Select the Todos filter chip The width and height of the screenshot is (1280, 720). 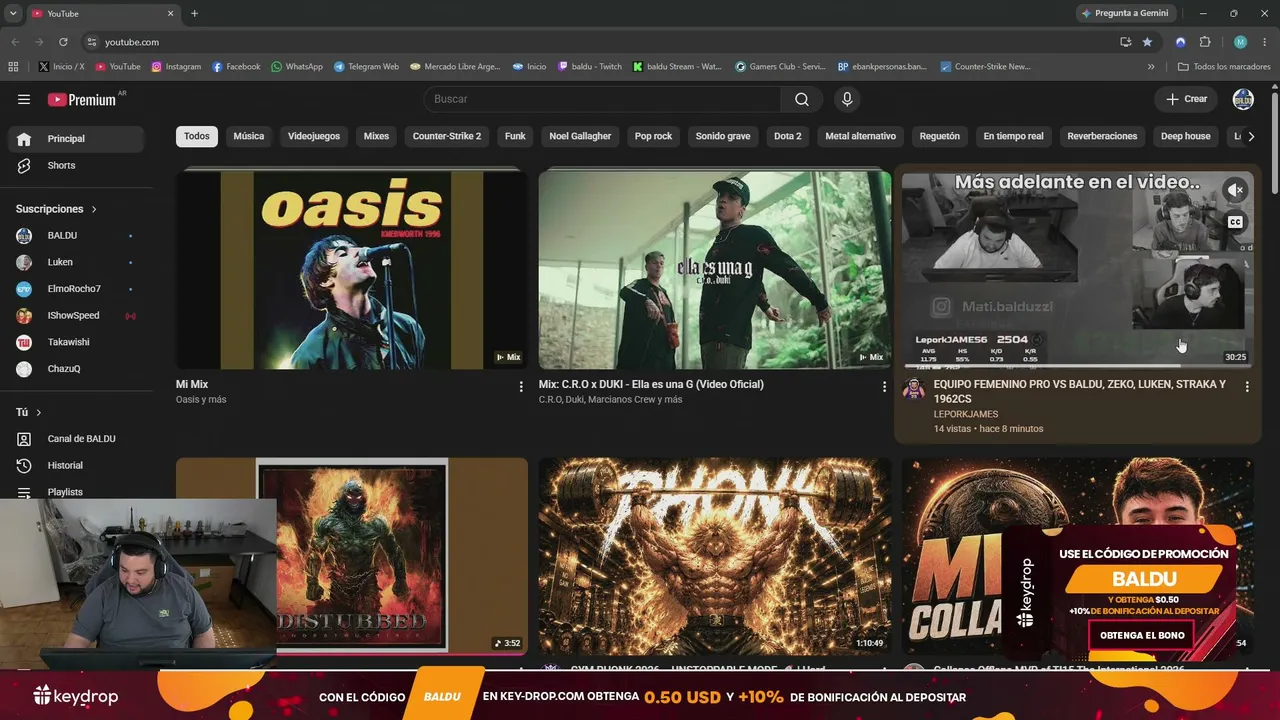click(x=197, y=136)
